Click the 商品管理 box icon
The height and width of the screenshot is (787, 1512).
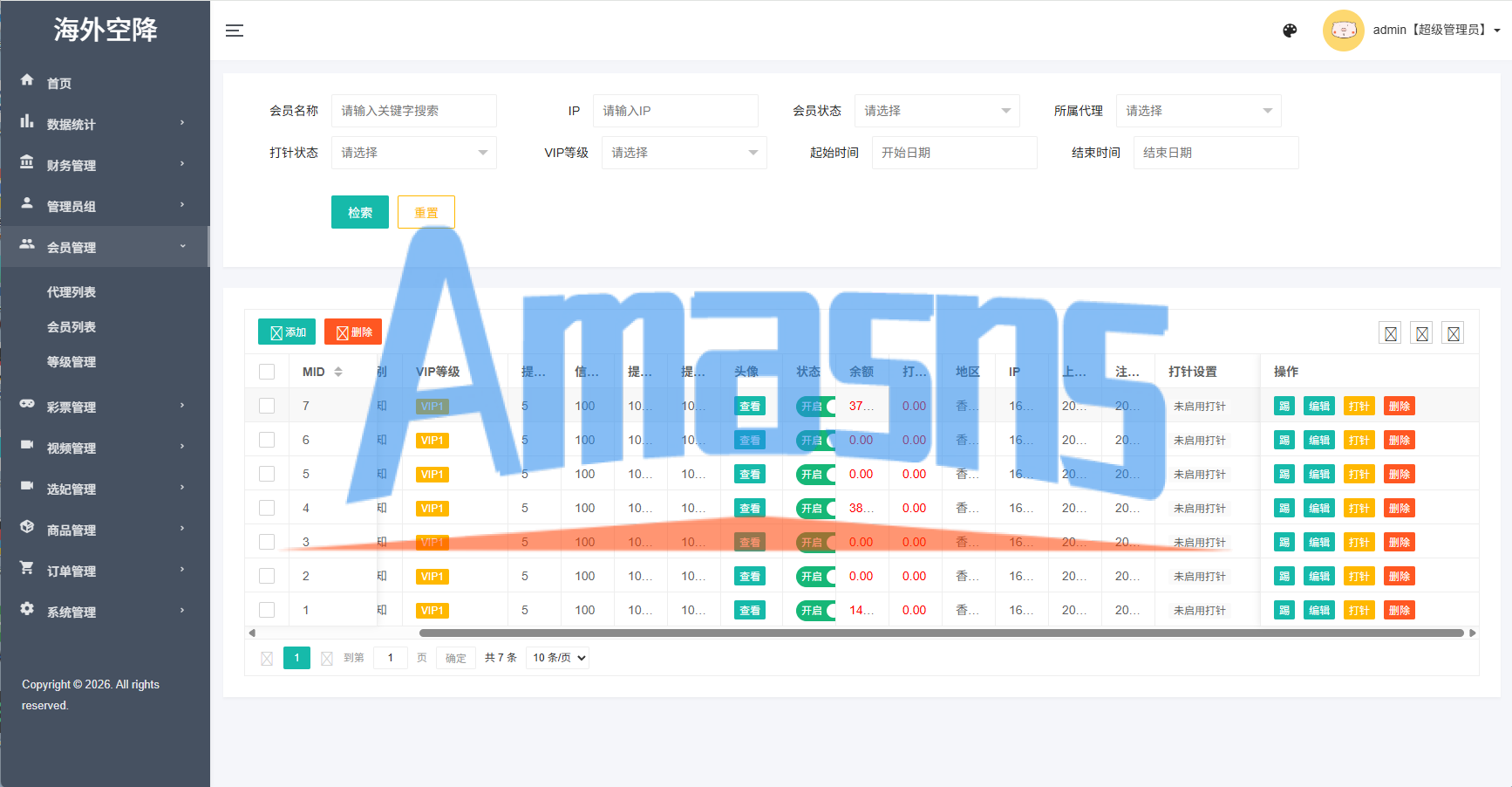(27, 527)
